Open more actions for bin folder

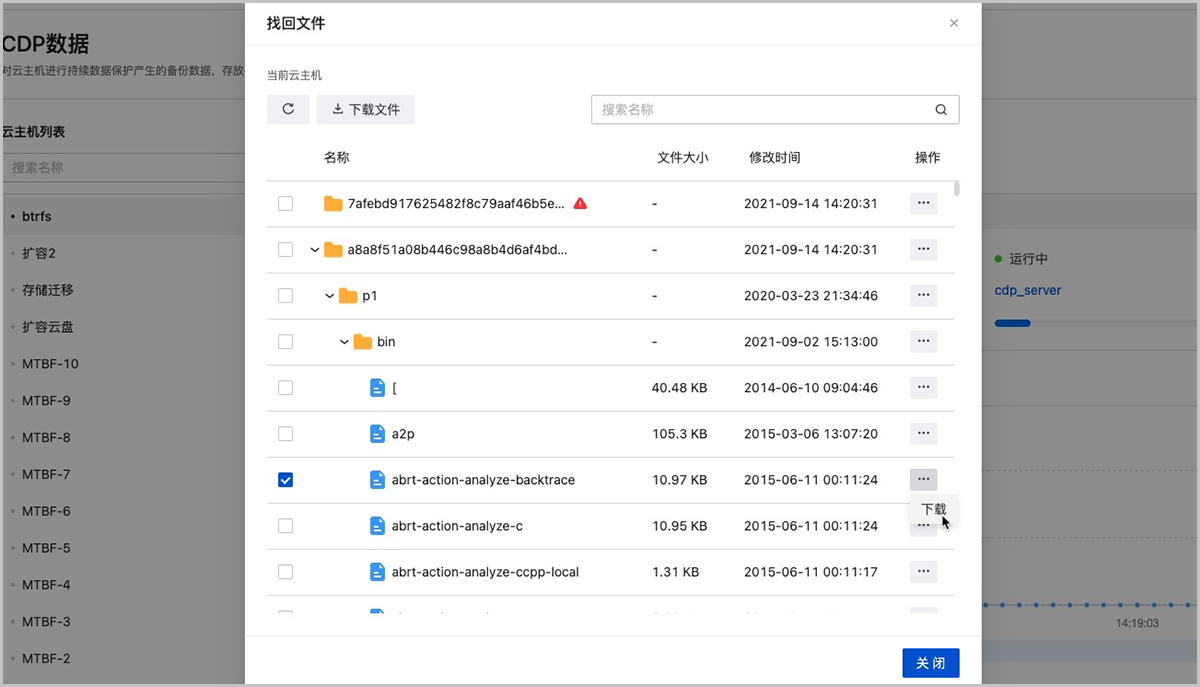923,342
